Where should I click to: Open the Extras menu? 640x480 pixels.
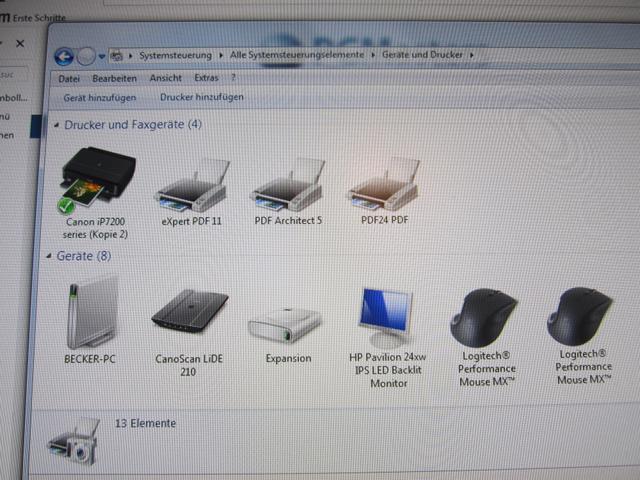pyautogui.click(x=206, y=78)
